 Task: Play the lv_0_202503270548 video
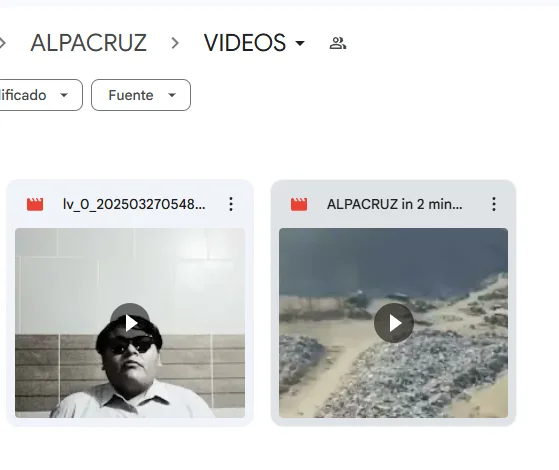[x=130, y=323]
